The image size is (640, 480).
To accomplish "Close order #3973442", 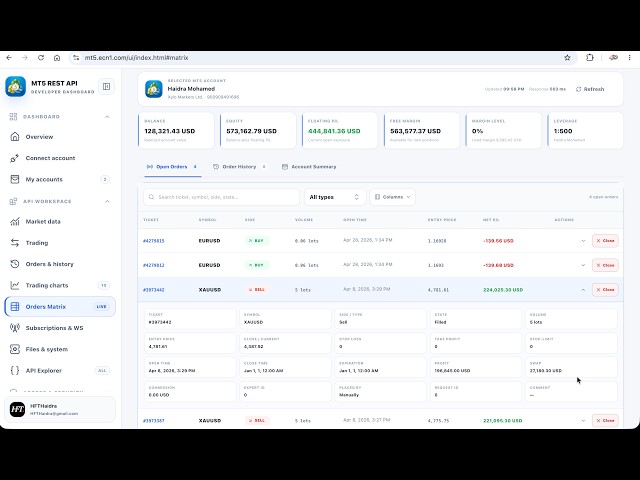I will point(605,290).
